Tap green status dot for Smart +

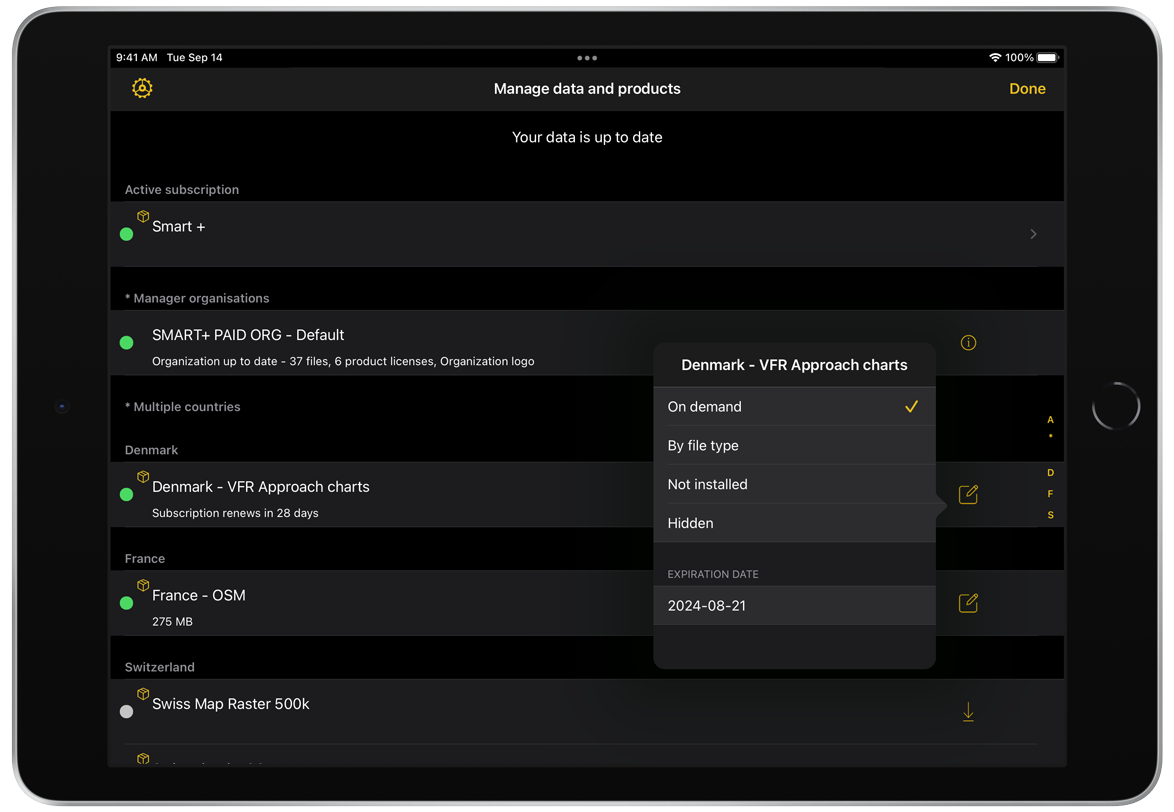click(127, 234)
